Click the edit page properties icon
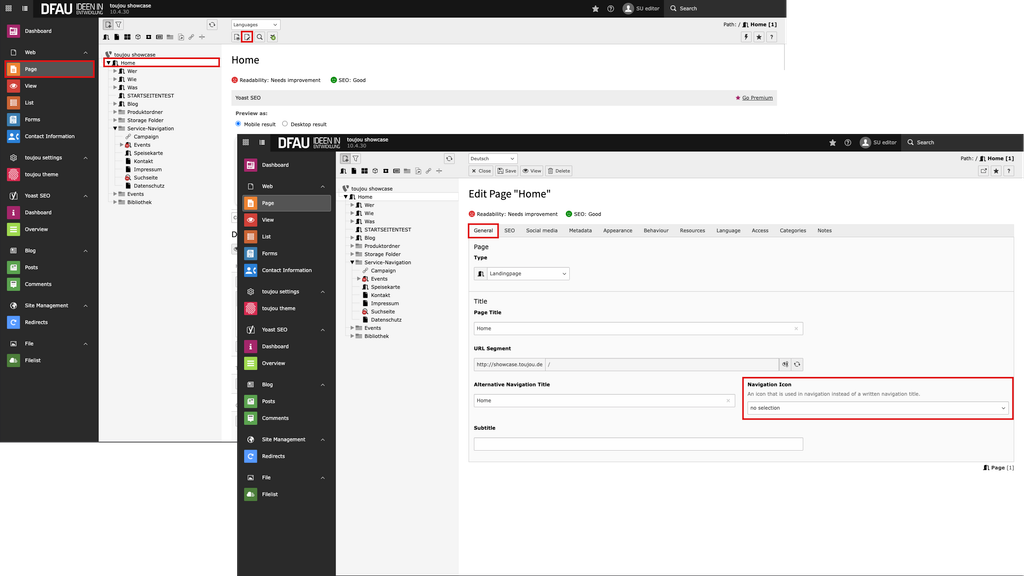Image resolution: width=1024 pixels, height=576 pixels. click(247, 37)
